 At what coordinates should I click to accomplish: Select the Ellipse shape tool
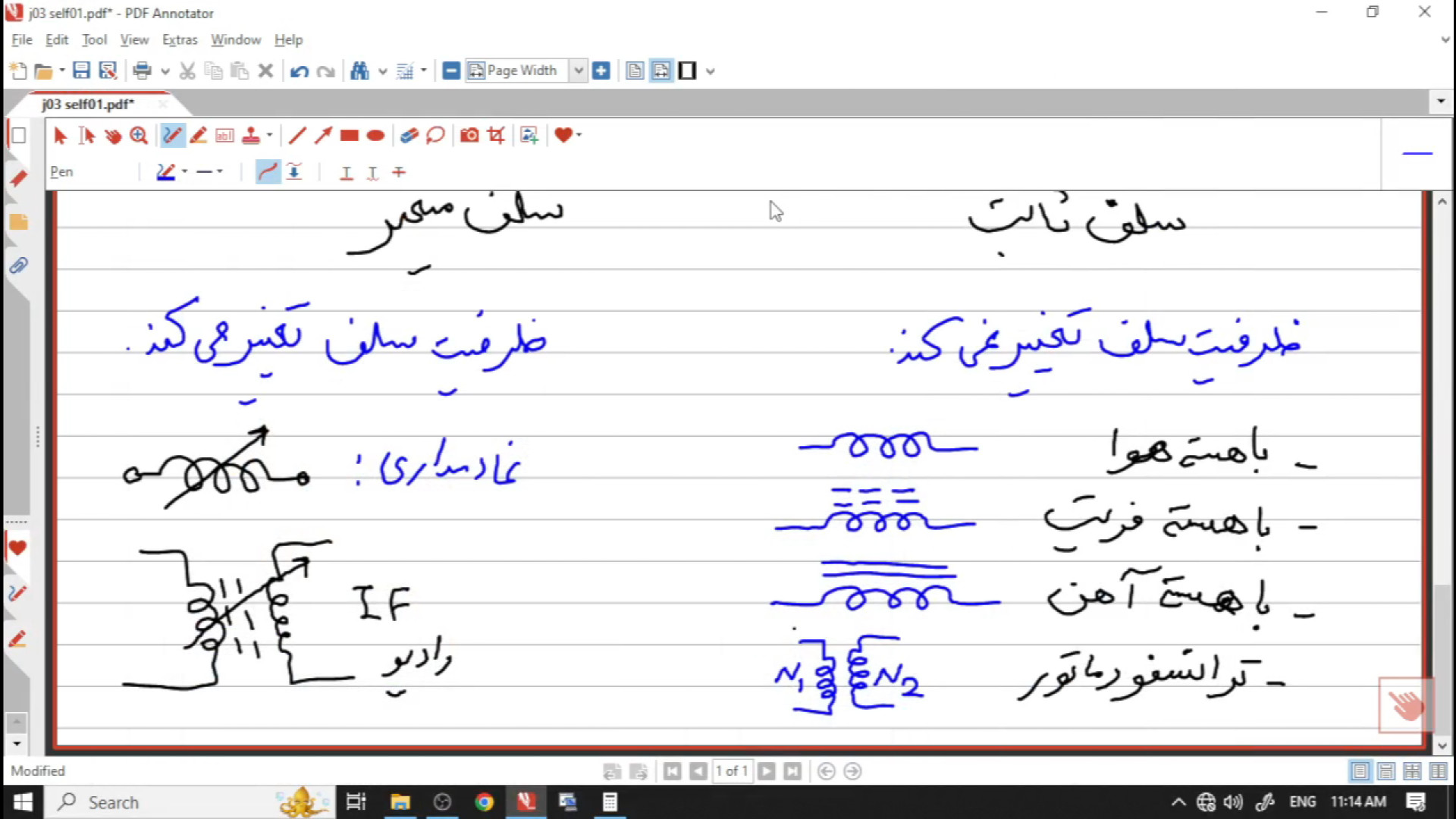[x=375, y=136]
